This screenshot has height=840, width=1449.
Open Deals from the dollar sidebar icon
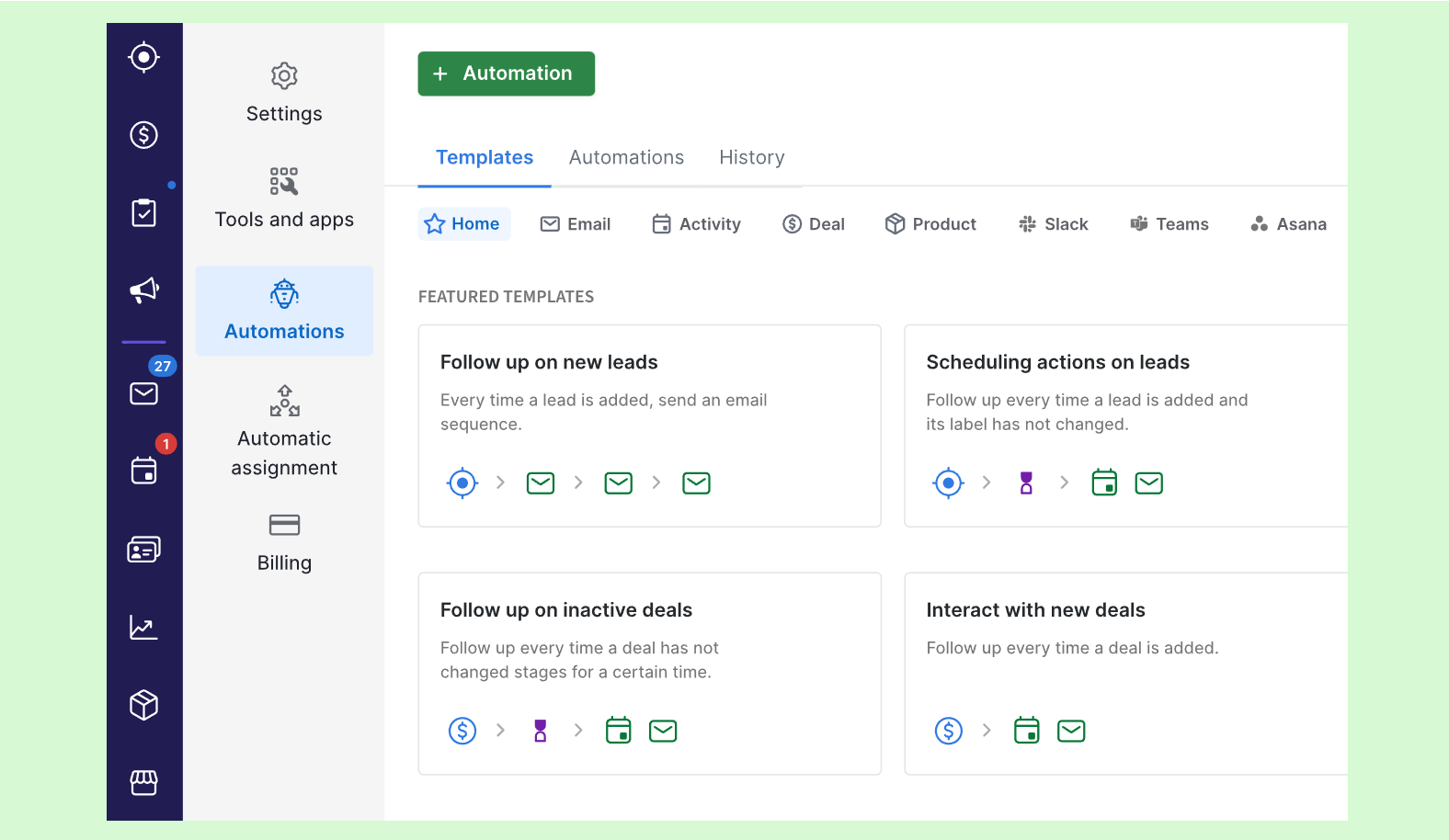[143, 135]
